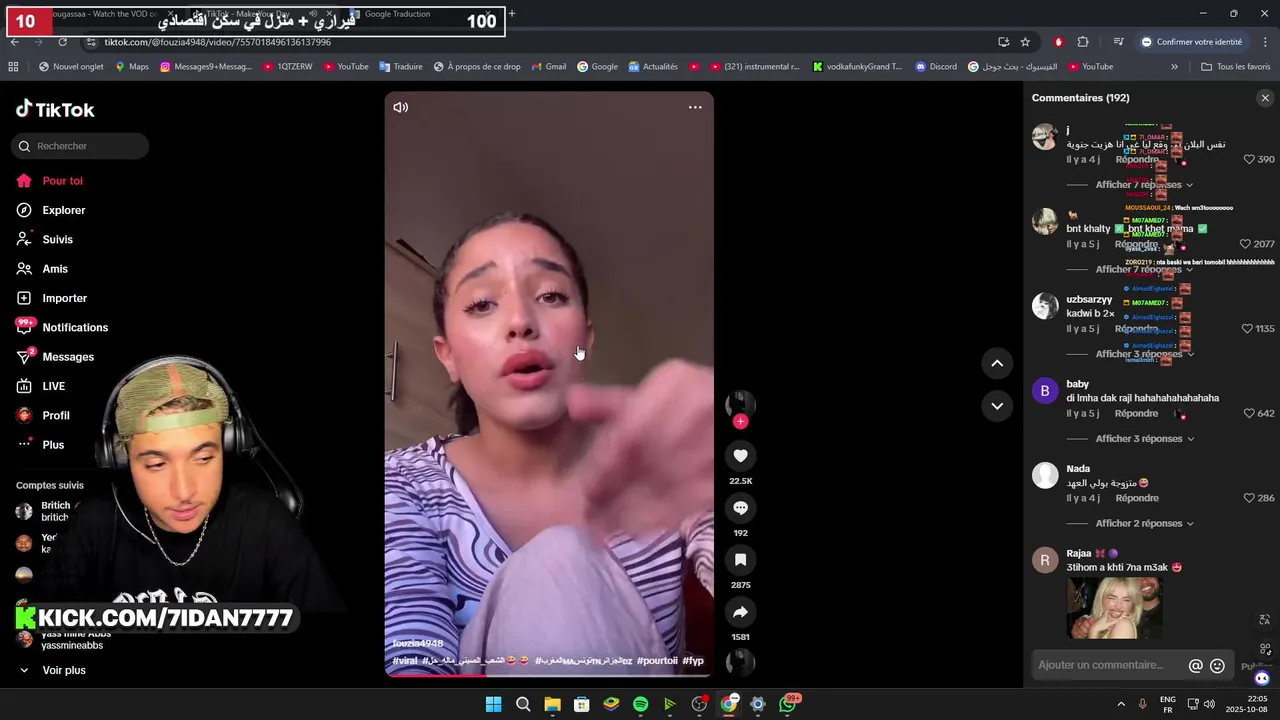Open Importer upload page
1280x720 pixels.
pos(52,298)
